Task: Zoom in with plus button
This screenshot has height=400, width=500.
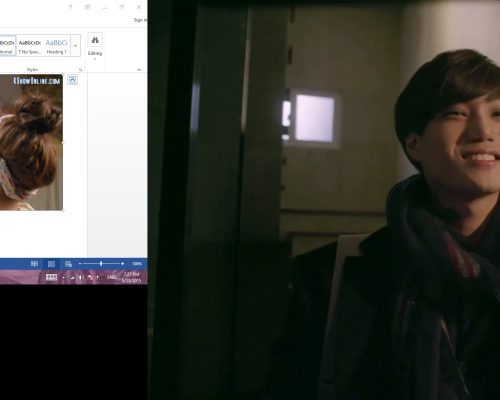Action: coord(122,264)
